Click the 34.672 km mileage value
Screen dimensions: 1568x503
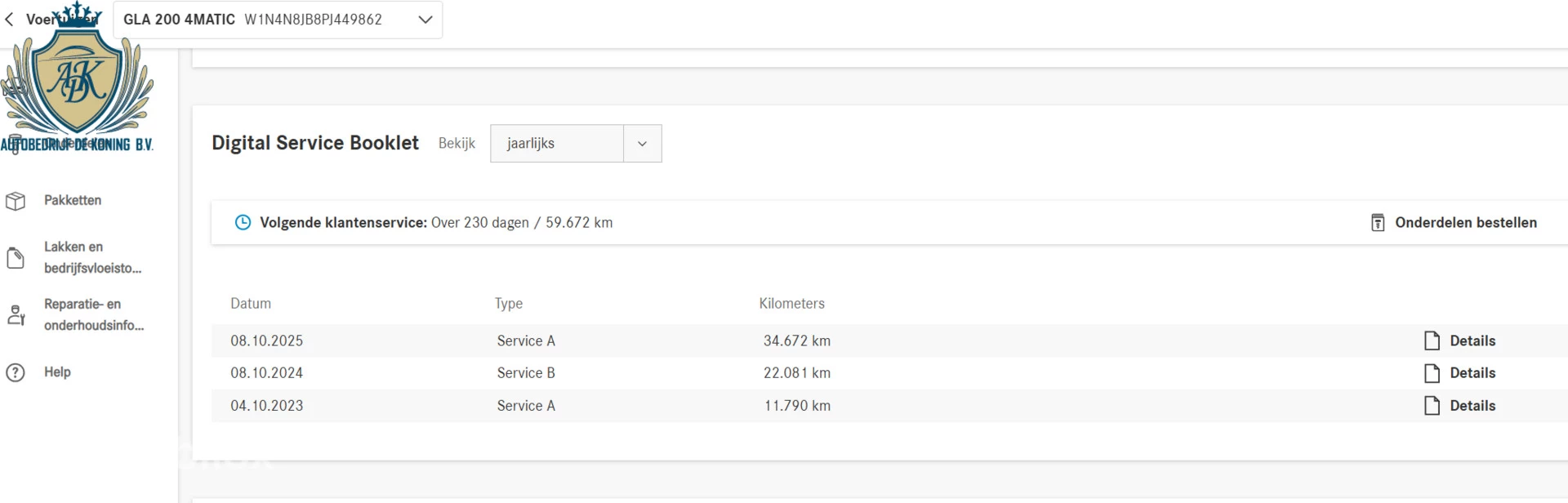(796, 341)
